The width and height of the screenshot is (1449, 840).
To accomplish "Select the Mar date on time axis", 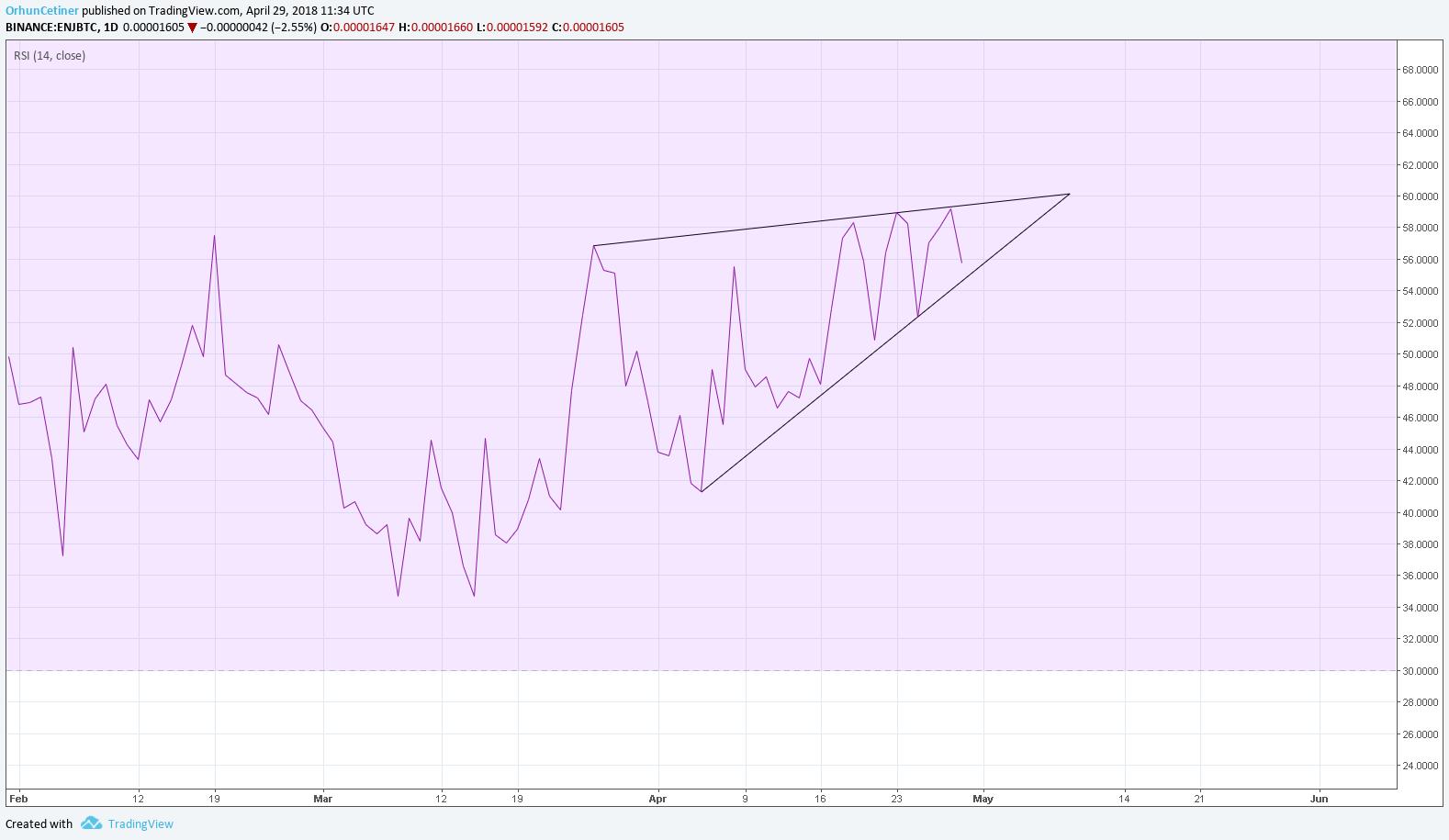I will coord(322,799).
